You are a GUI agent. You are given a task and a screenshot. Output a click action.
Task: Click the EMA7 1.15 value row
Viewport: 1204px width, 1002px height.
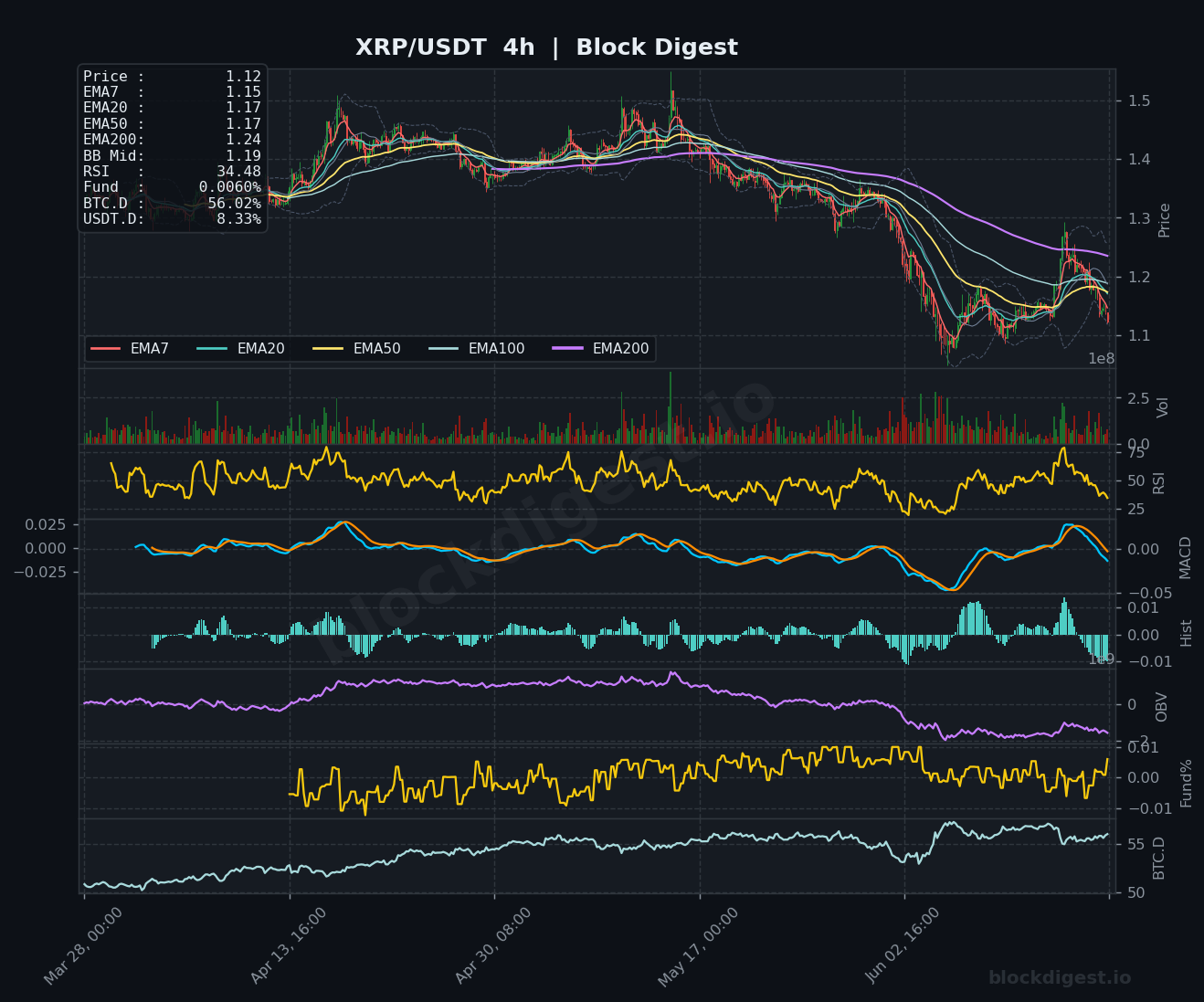point(172,92)
